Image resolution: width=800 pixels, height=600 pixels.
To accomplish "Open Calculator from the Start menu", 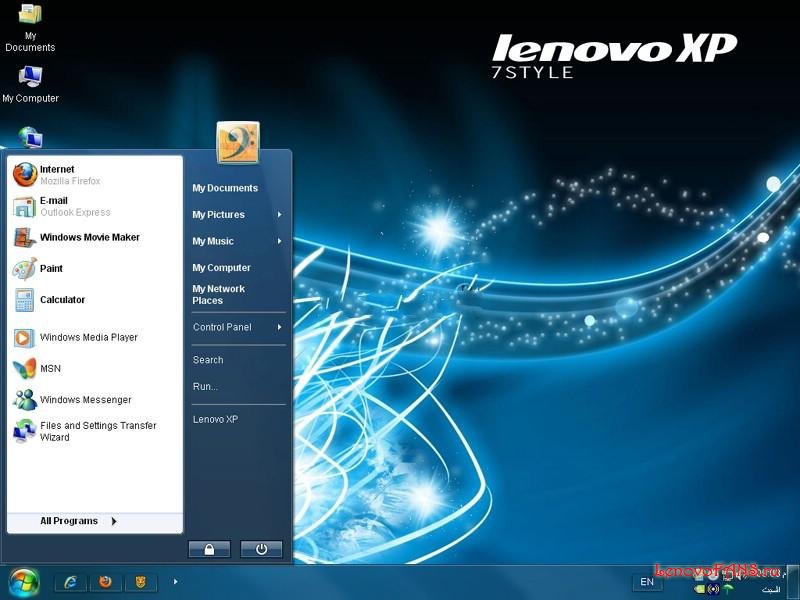I will point(62,300).
